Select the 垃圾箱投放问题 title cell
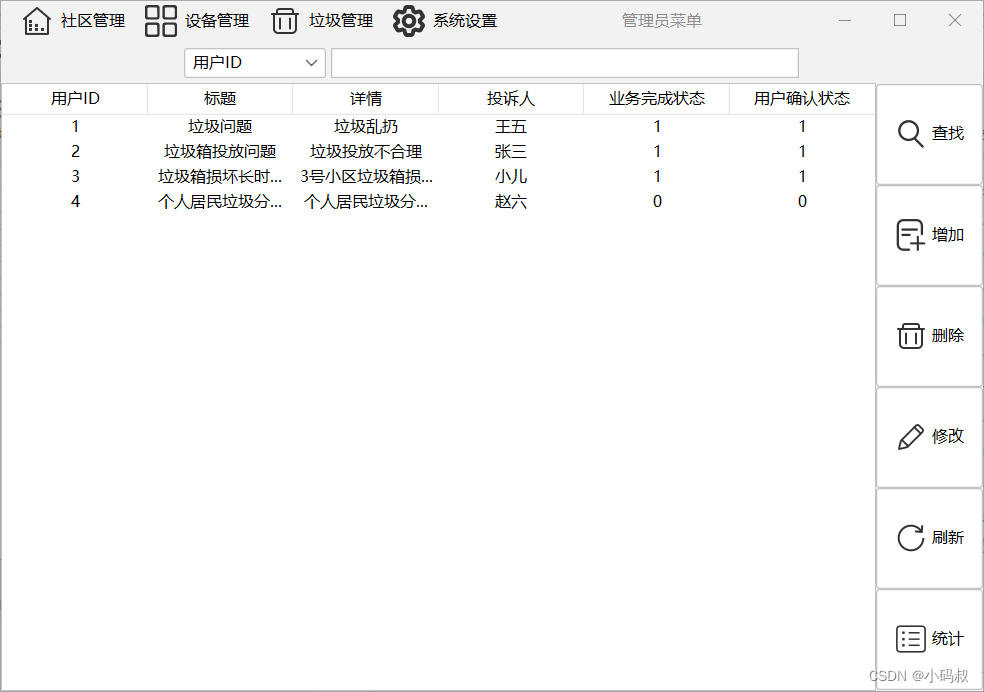The height and width of the screenshot is (692, 984). pyautogui.click(x=220, y=152)
